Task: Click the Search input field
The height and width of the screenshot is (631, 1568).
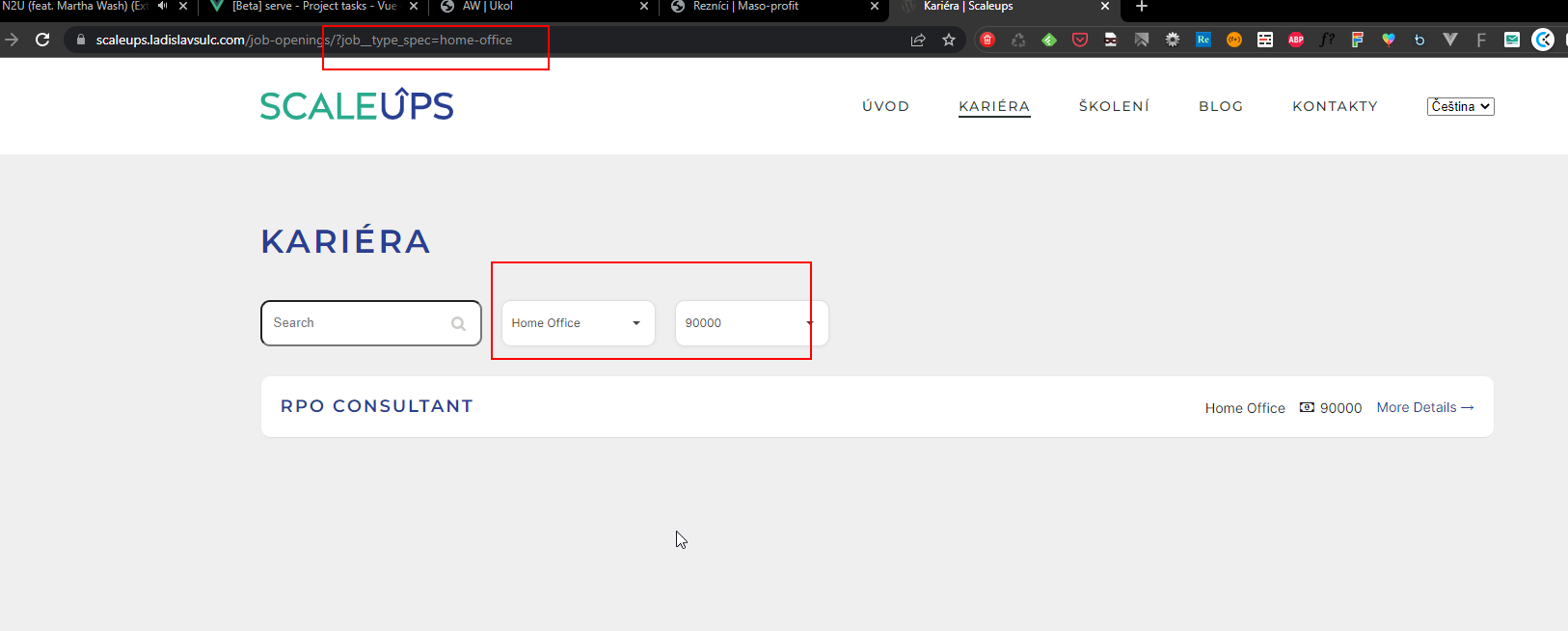Action: (357, 323)
